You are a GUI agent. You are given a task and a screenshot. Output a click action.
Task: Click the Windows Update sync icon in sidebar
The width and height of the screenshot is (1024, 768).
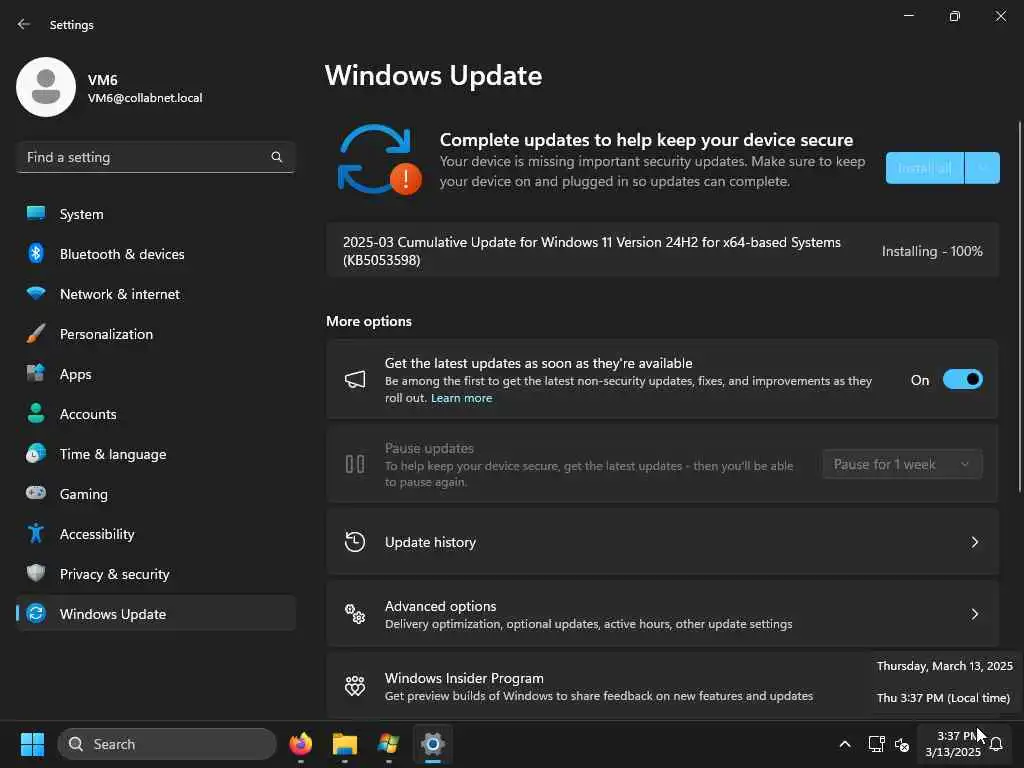coord(36,613)
